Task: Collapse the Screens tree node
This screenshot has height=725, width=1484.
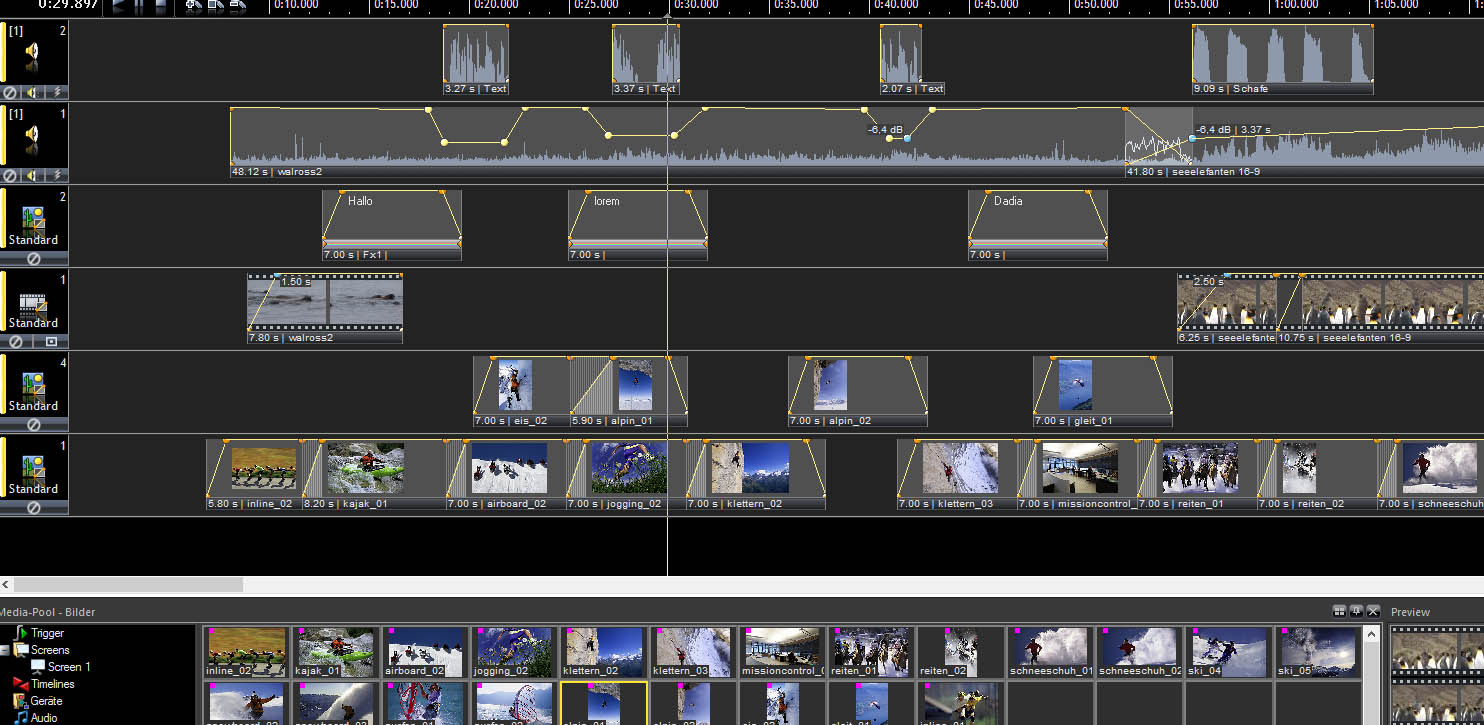Action: (x=5, y=650)
